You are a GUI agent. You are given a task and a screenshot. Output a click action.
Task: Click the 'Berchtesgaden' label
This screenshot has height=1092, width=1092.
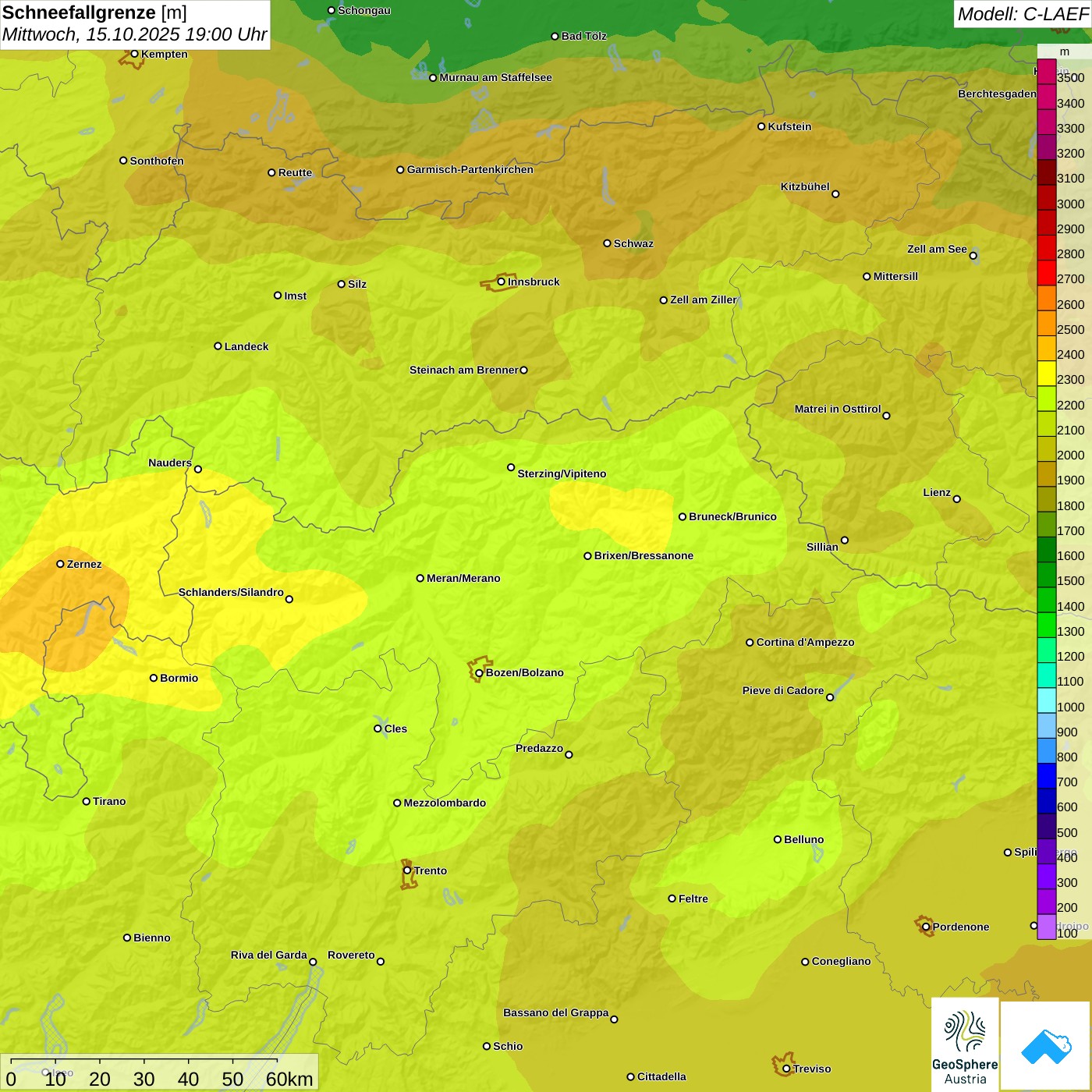[997, 94]
